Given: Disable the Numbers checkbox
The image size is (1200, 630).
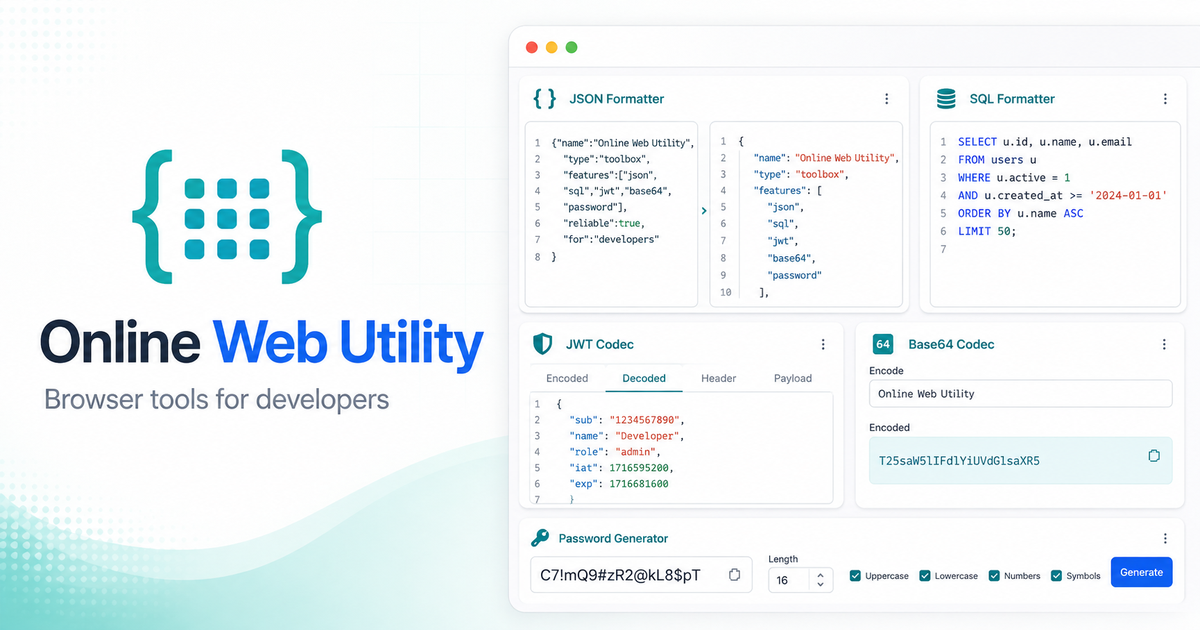Looking at the screenshot, I should pyautogui.click(x=994, y=576).
